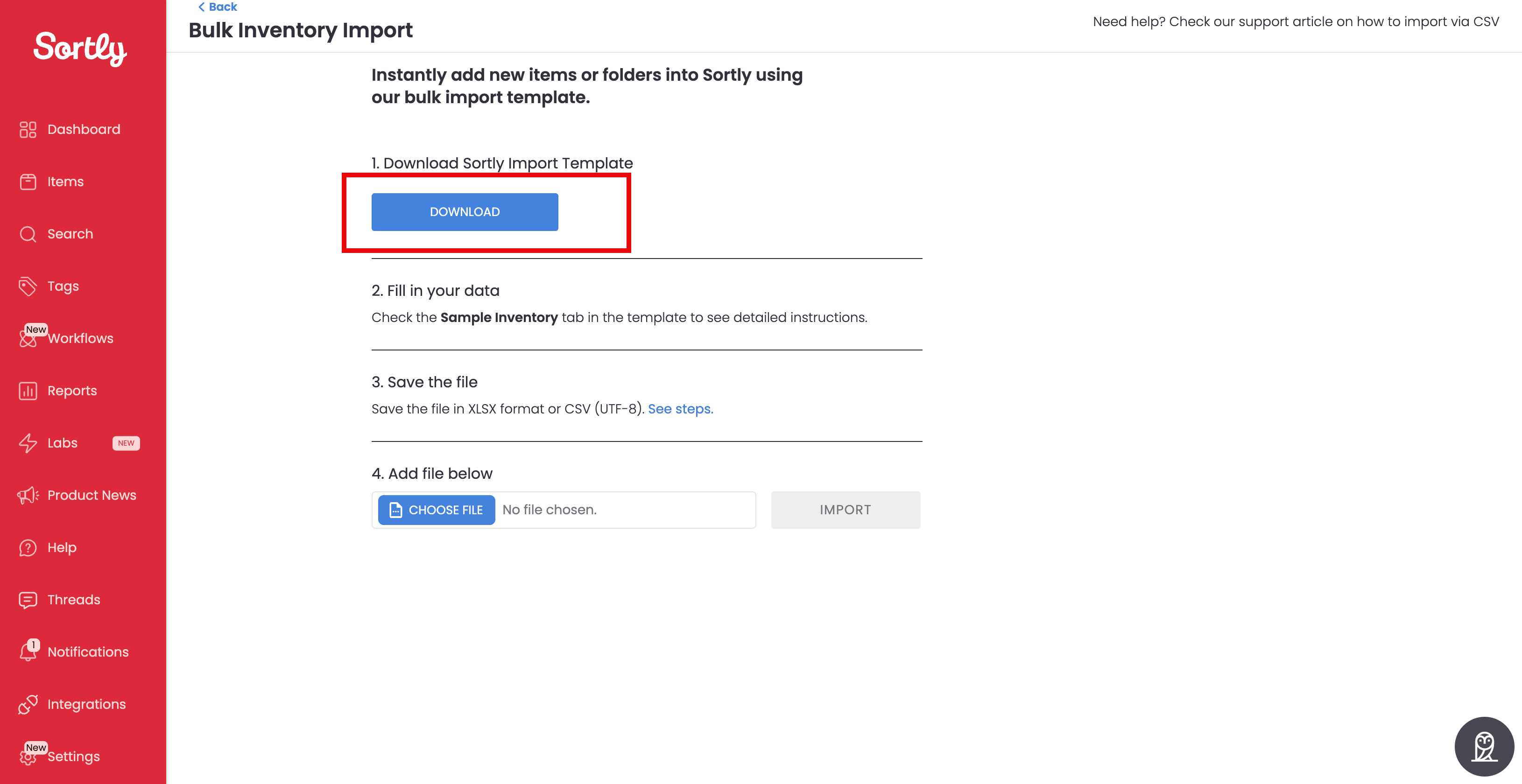Viewport: 1522px width, 784px height.
Task: Open Threads in the sidebar
Action: tap(73, 600)
